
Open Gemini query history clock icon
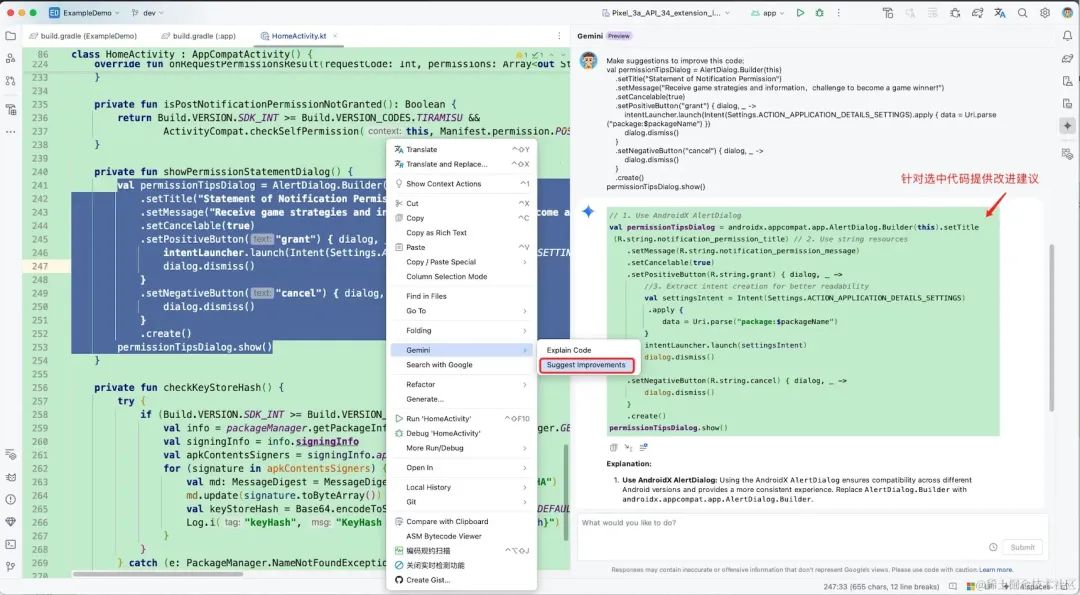[x=993, y=547]
